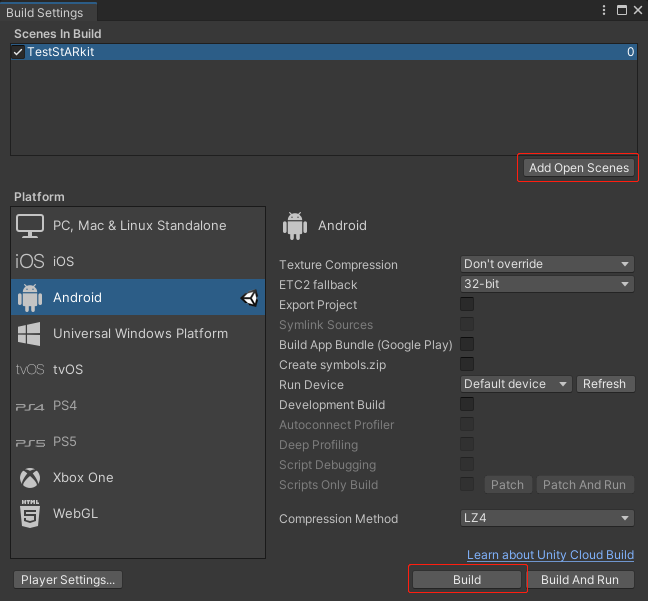Select the tvOS platform icon

click(x=30, y=369)
